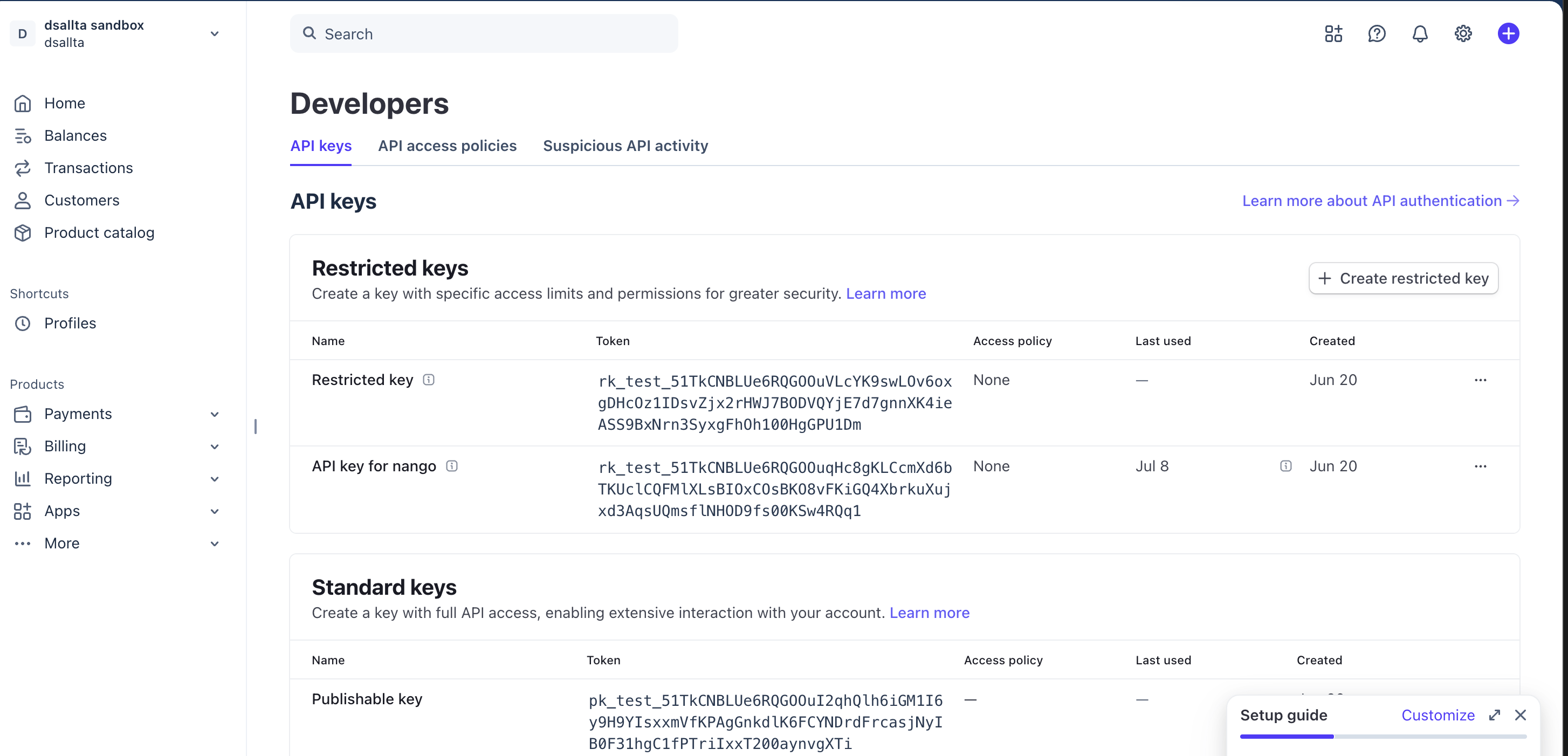The image size is (1568, 756).
Task: Click info icon next to Jul 8 last used
Action: (x=1285, y=466)
